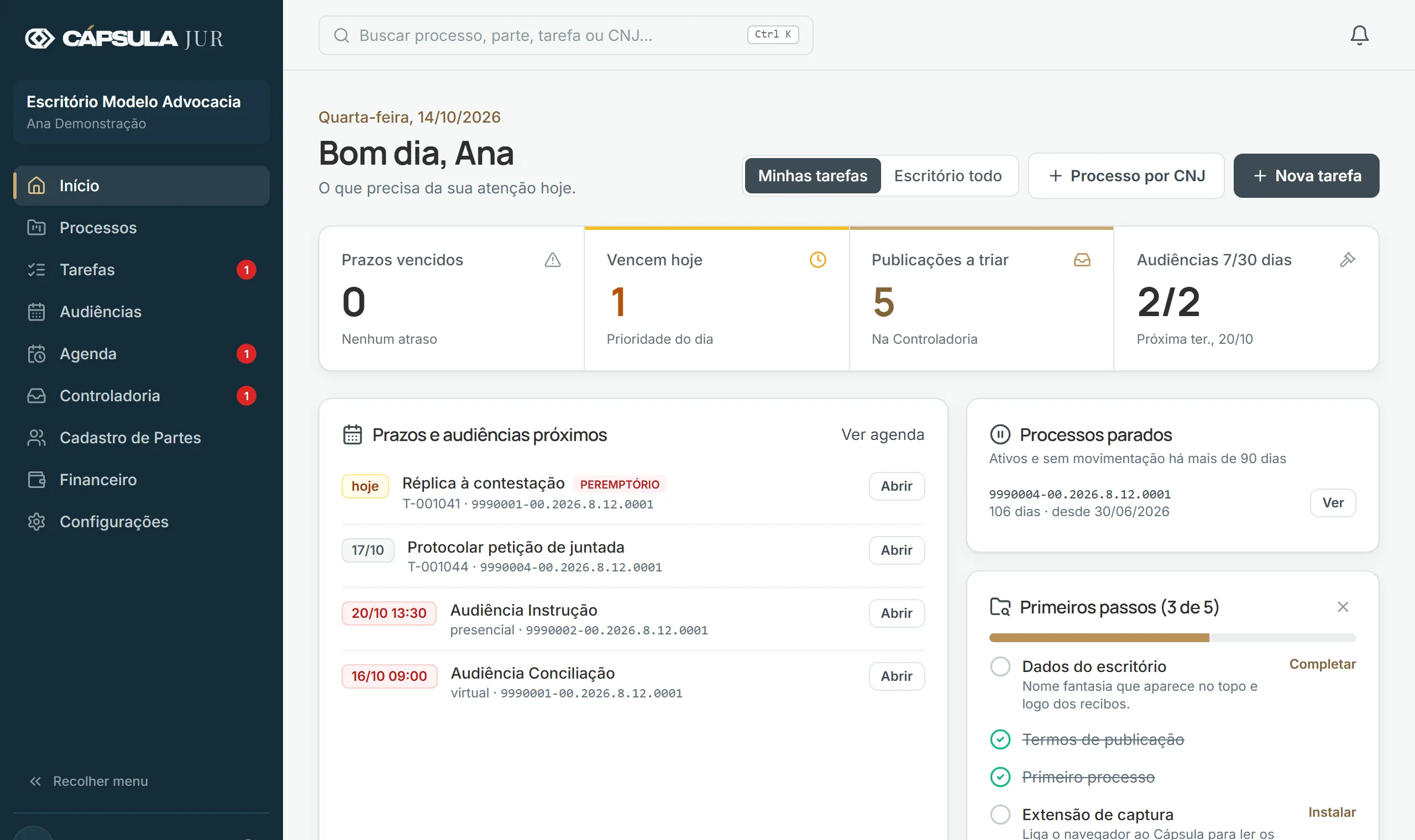Open the notifications bell

[1359, 35]
